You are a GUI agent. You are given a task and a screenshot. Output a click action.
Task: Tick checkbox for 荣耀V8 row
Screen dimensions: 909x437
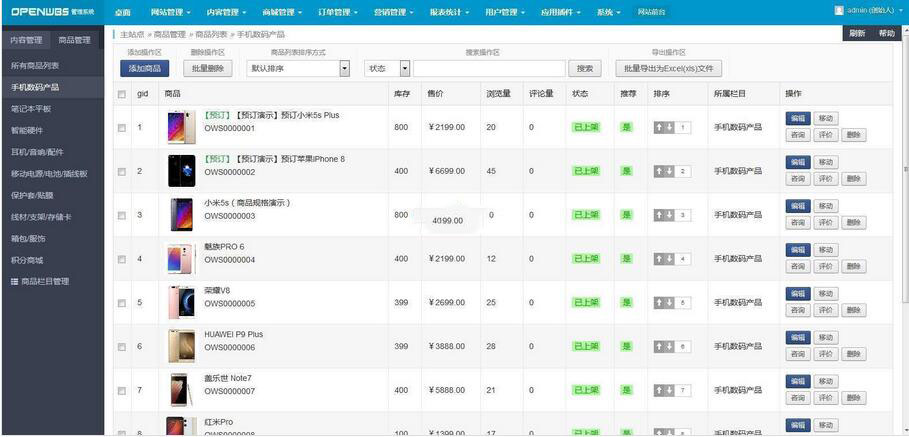click(x=122, y=303)
